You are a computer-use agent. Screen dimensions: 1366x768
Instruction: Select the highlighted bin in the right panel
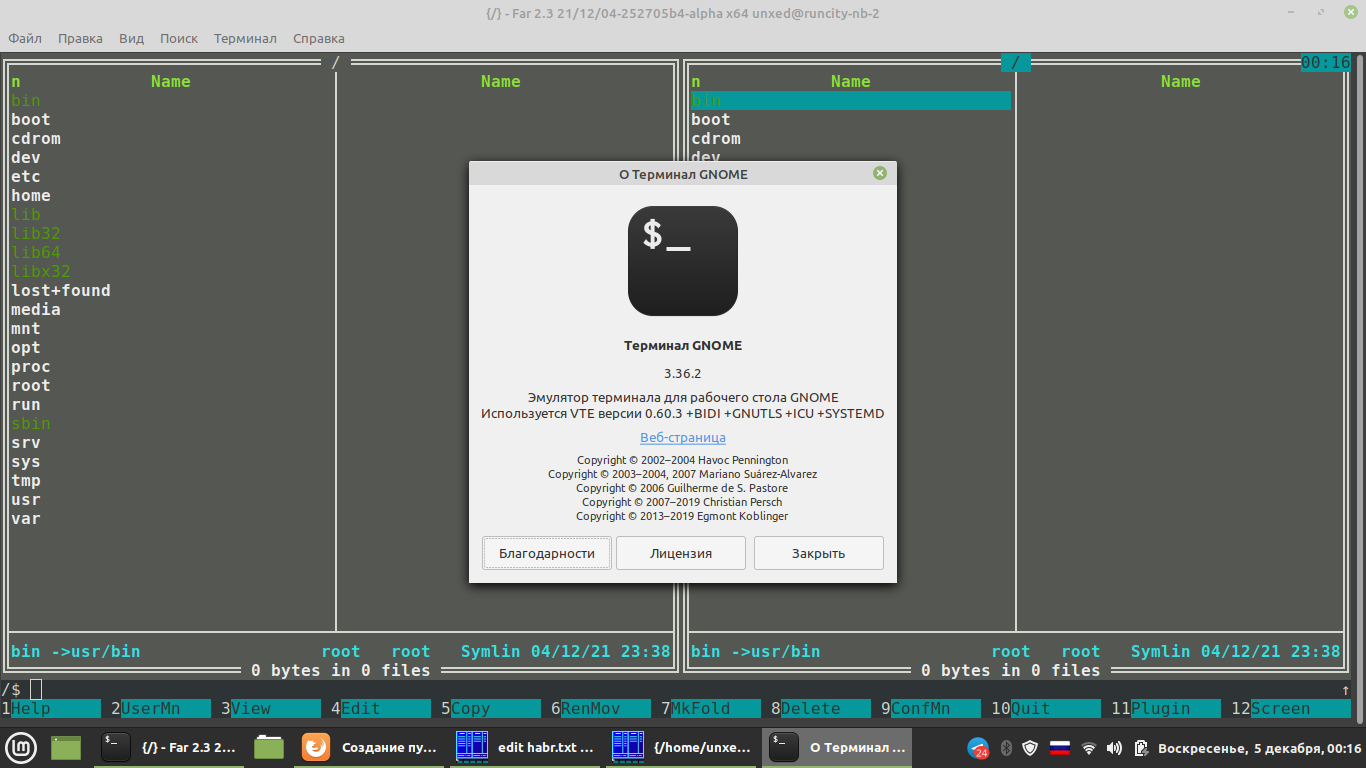point(851,100)
